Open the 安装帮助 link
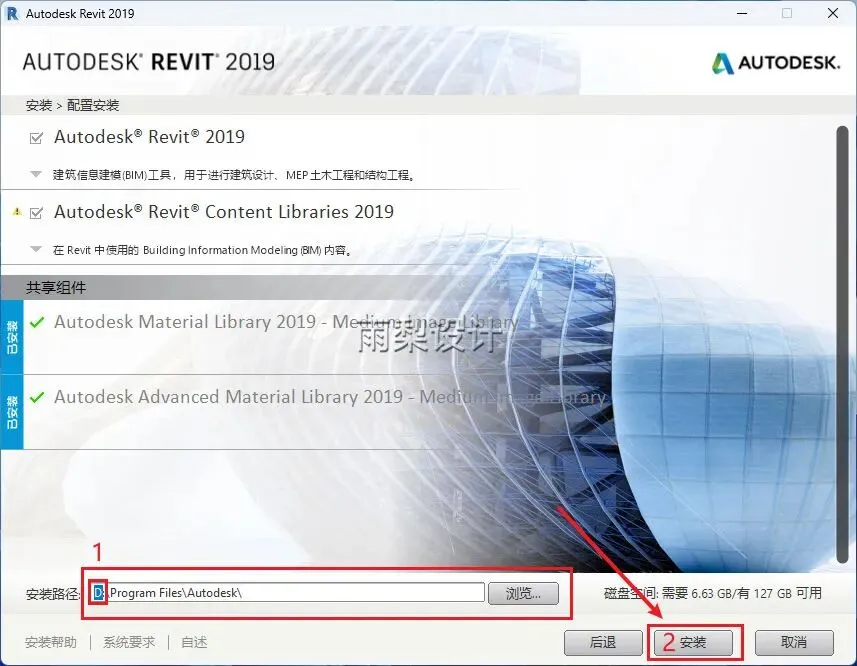Screen dimensions: 857x666 click(x=51, y=642)
